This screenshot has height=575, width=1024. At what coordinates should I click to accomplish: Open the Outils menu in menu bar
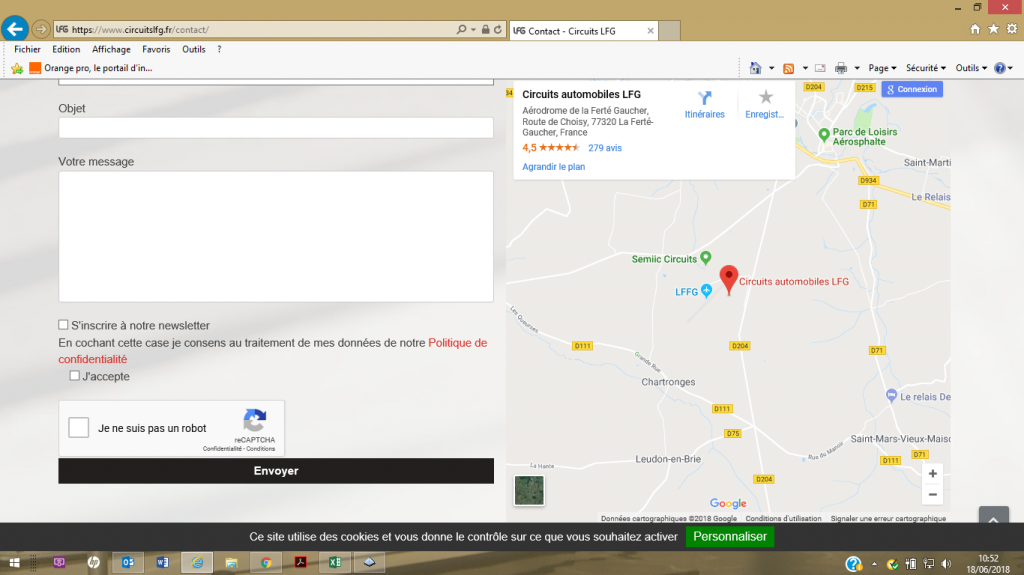pos(193,49)
